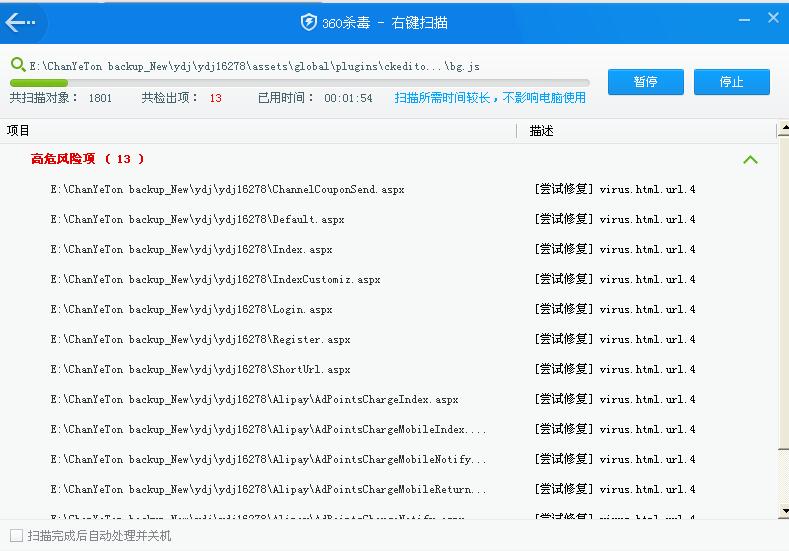Image resolution: width=789 pixels, height=551 pixels.
Task: Click the green scan progress bar
Action: (299, 83)
